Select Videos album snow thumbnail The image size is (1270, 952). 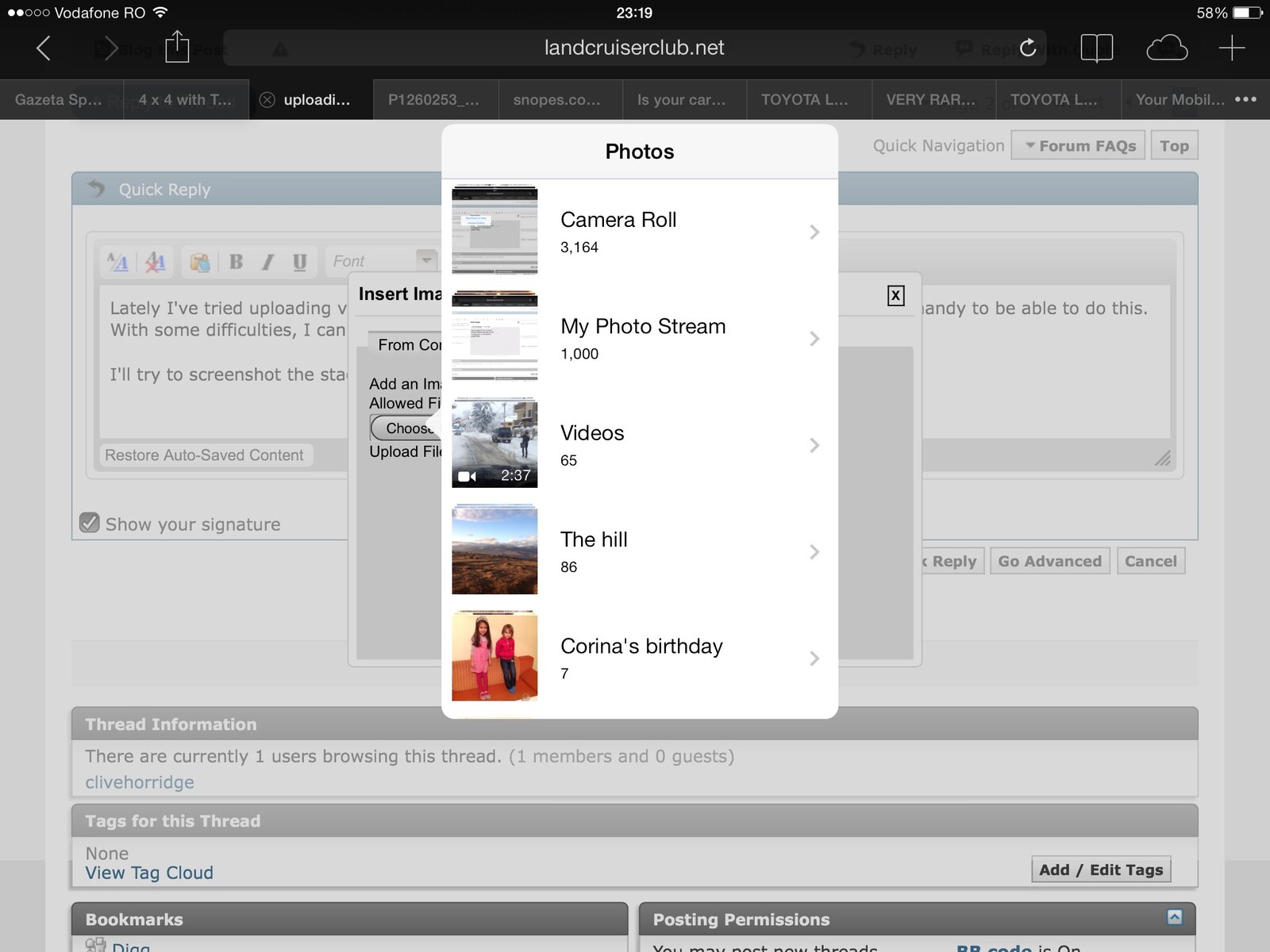click(495, 443)
